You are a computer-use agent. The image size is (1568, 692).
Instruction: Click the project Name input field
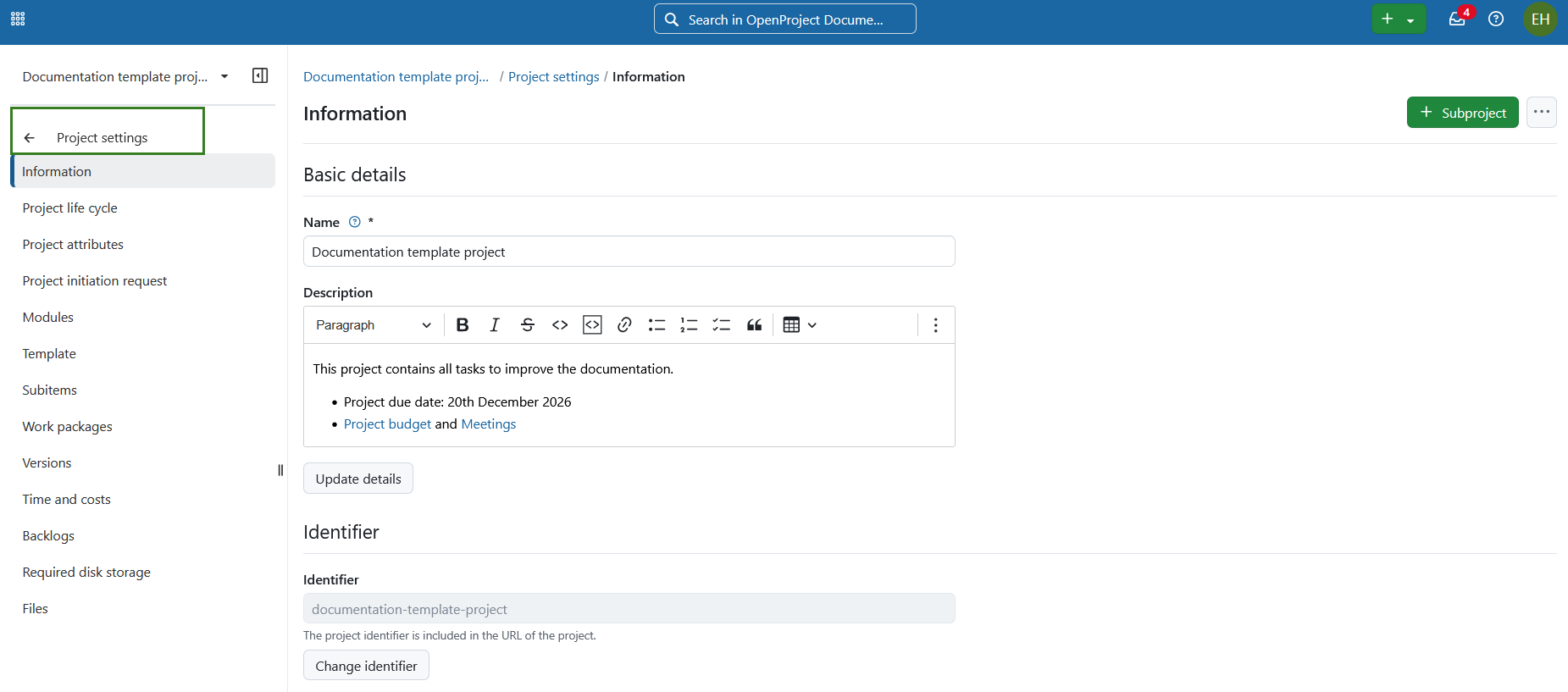pyautogui.click(x=629, y=252)
